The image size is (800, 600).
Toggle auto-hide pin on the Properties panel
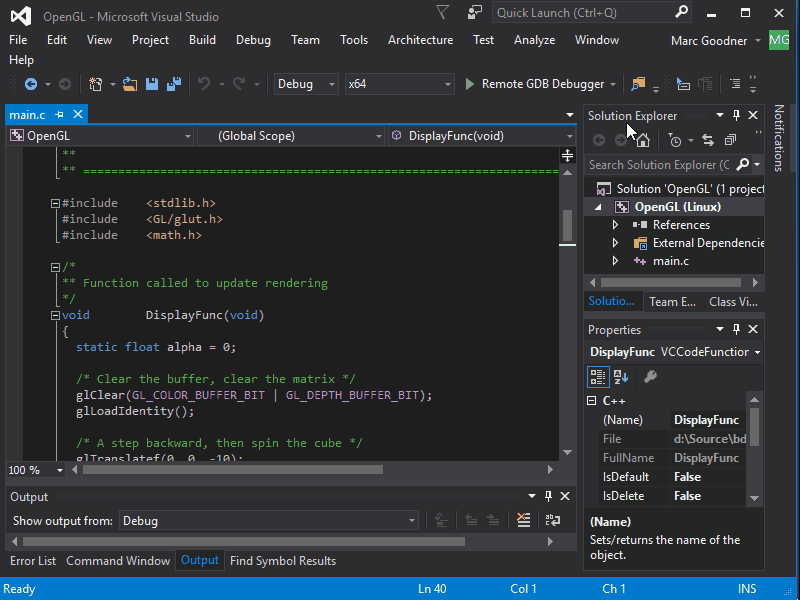coord(736,329)
